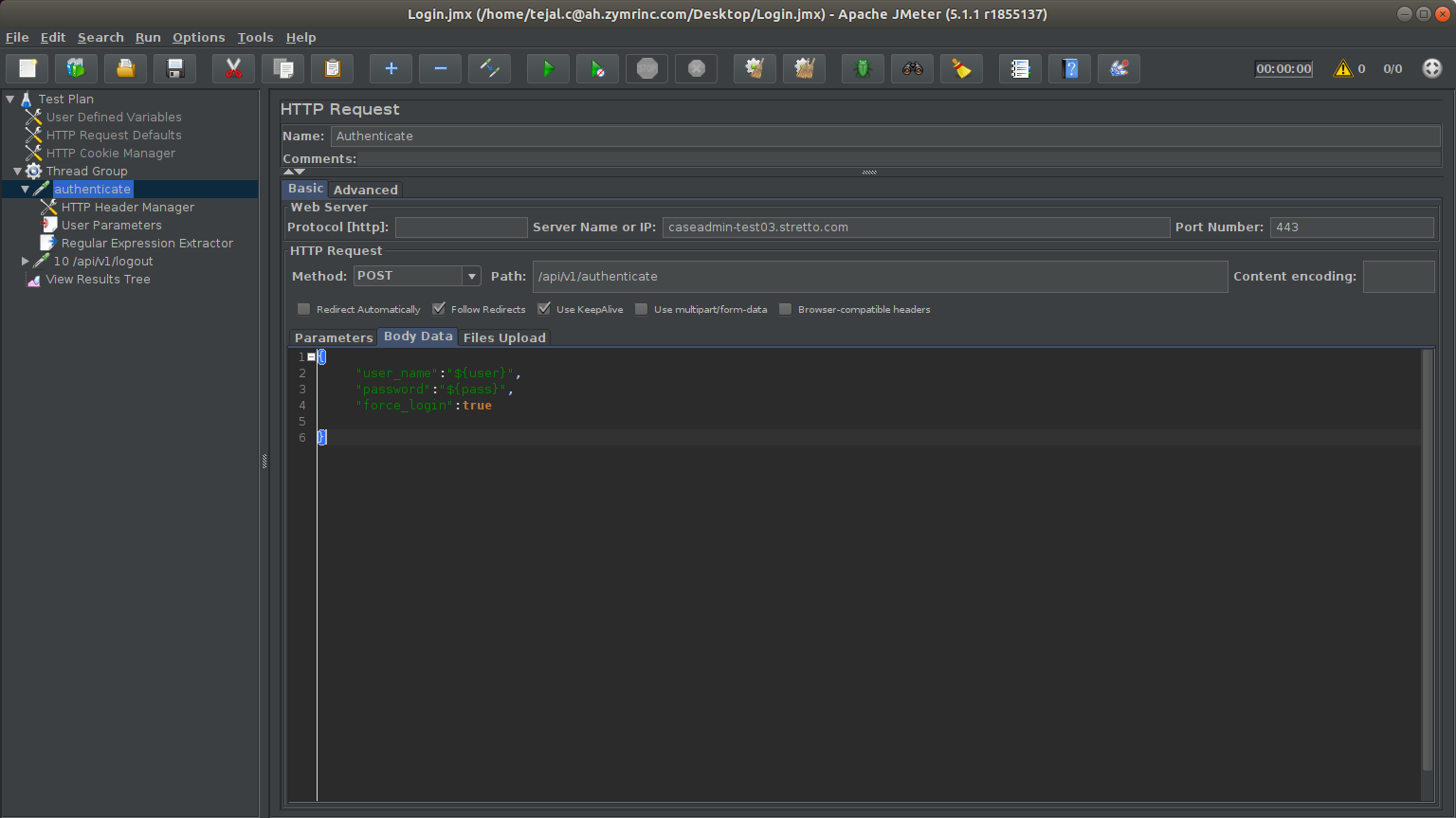This screenshot has height=818, width=1456.
Task: Click the body data vertical scrollbar
Action: [x=1428, y=559]
